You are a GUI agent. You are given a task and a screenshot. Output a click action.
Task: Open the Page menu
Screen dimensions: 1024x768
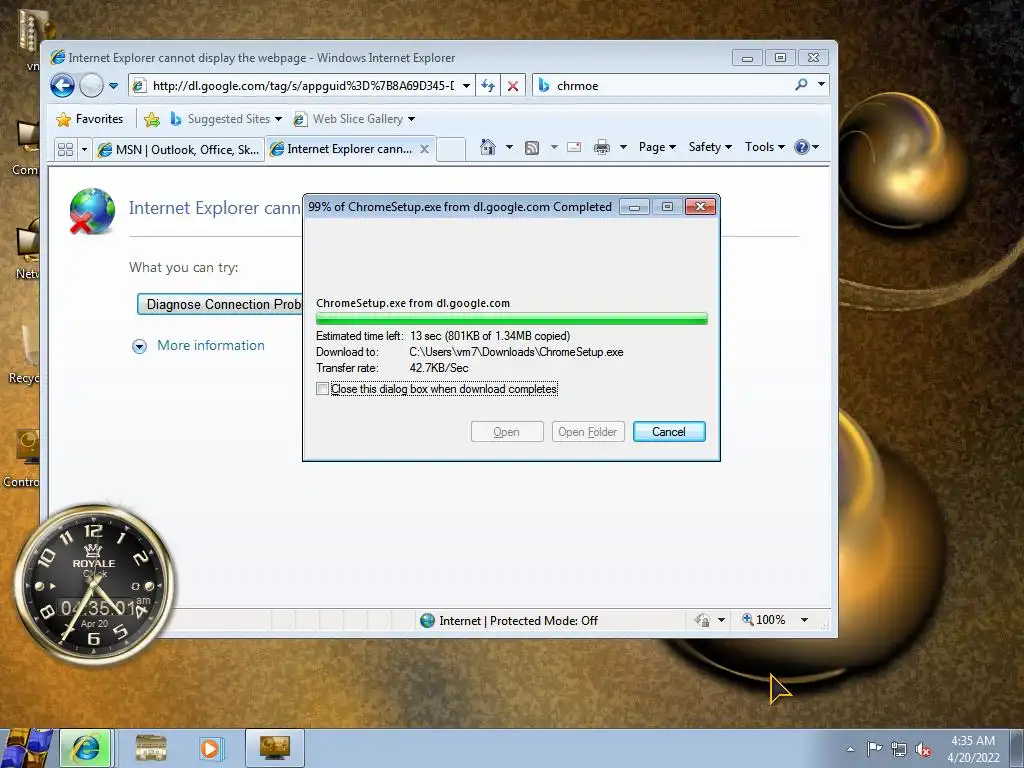(657, 147)
